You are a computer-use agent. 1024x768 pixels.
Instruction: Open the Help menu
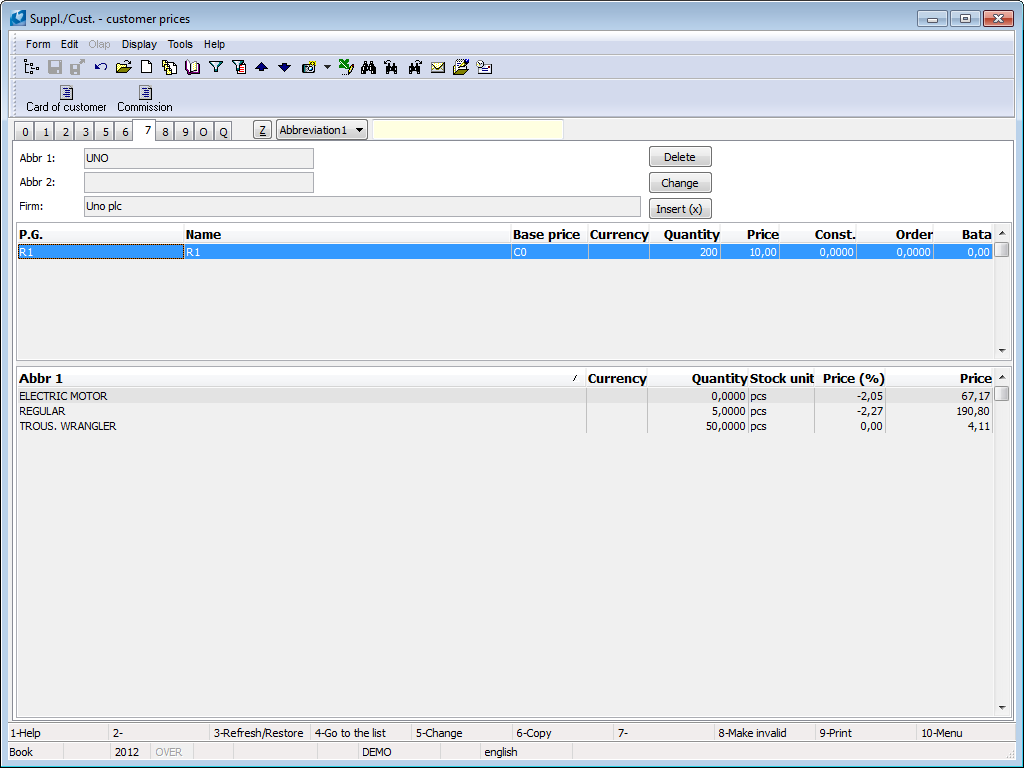pyautogui.click(x=214, y=44)
